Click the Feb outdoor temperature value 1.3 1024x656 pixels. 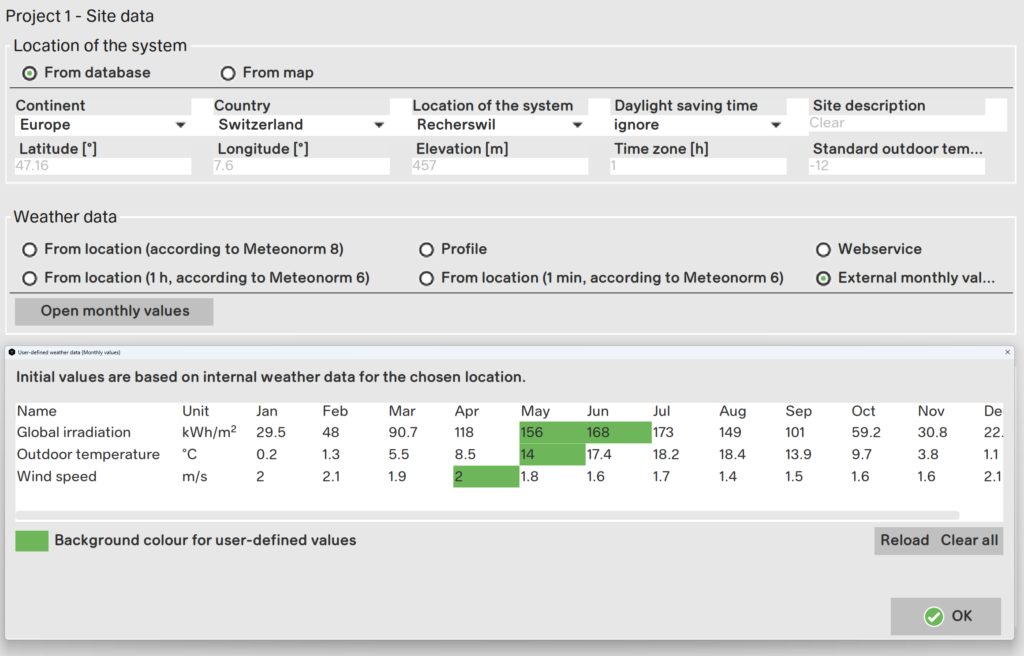331,455
